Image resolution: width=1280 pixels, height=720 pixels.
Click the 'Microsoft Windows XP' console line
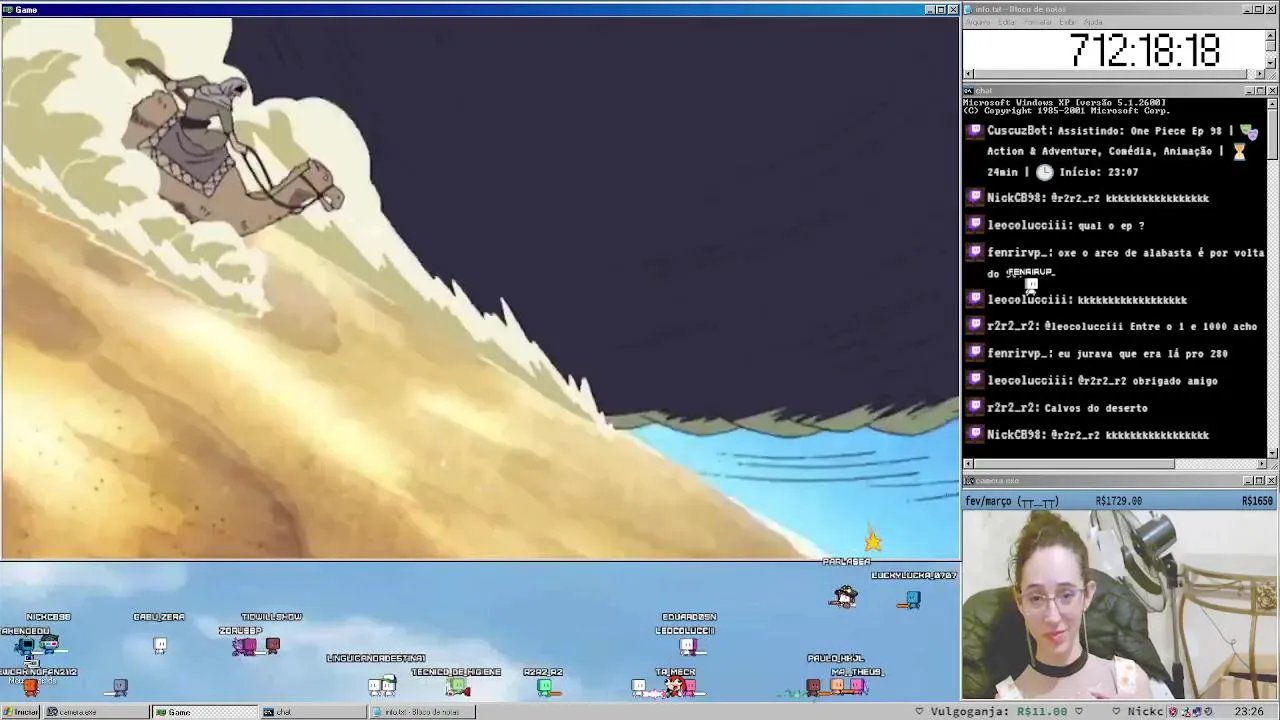(x=1064, y=103)
